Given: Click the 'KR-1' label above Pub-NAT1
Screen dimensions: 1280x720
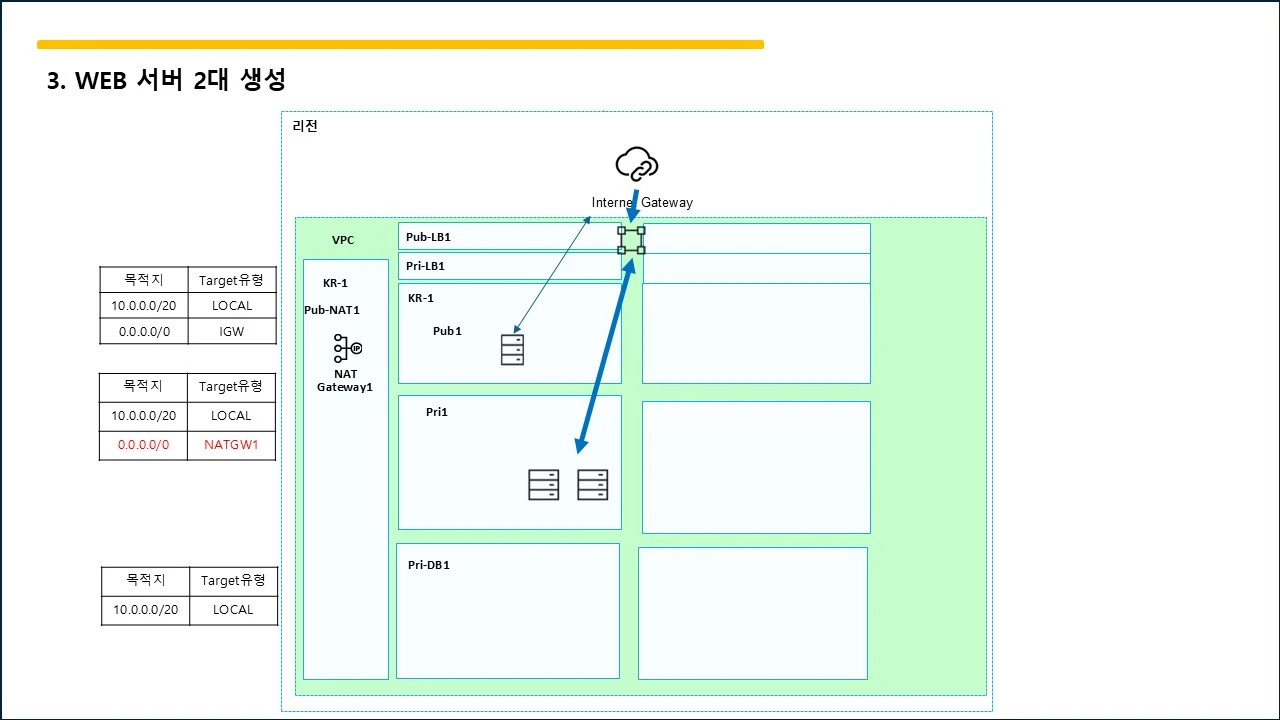Looking at the screenshot, I should pos(335,283).
